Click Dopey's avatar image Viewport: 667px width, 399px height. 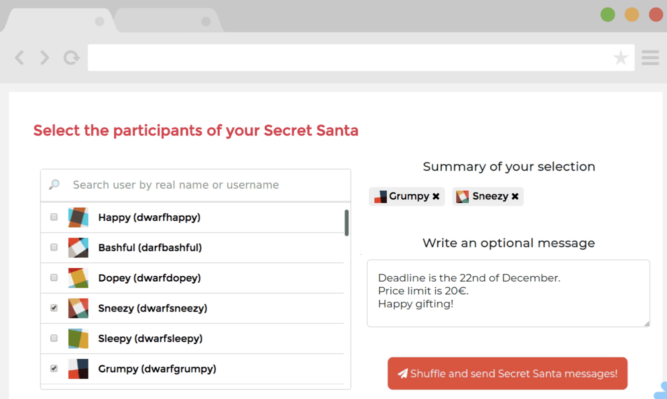78,278
